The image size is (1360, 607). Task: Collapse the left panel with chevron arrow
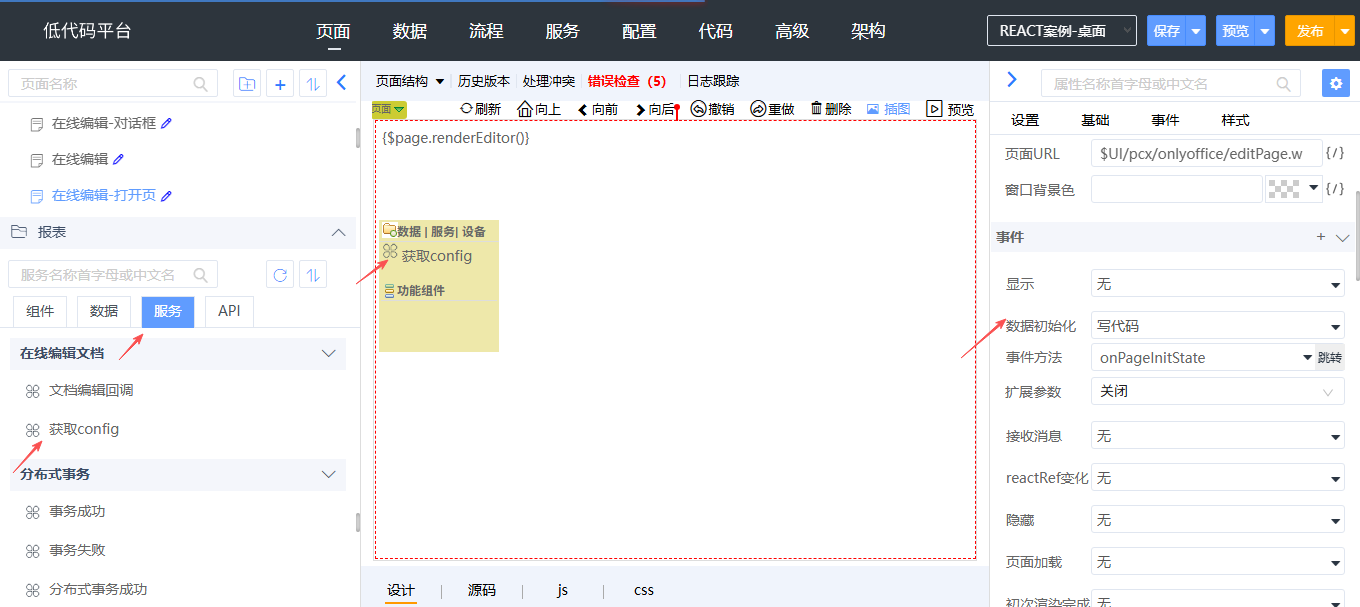(341, 83)
